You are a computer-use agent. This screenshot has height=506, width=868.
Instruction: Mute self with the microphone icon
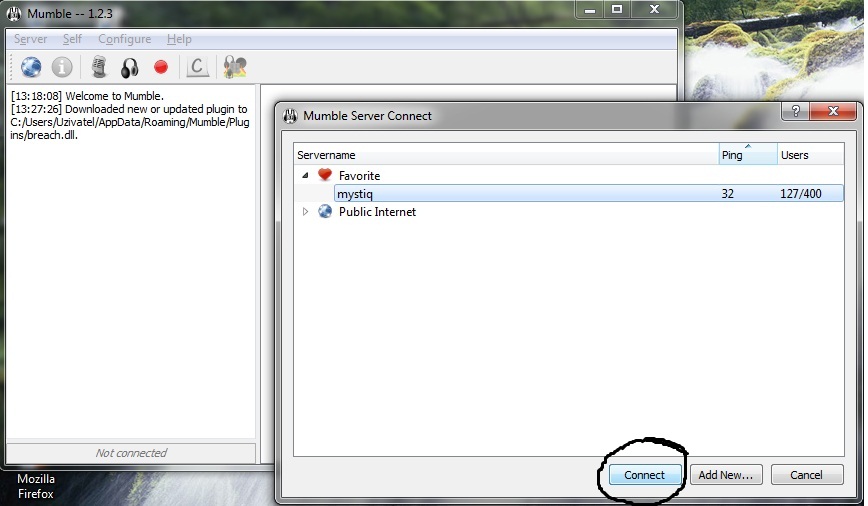click(99, 68)
